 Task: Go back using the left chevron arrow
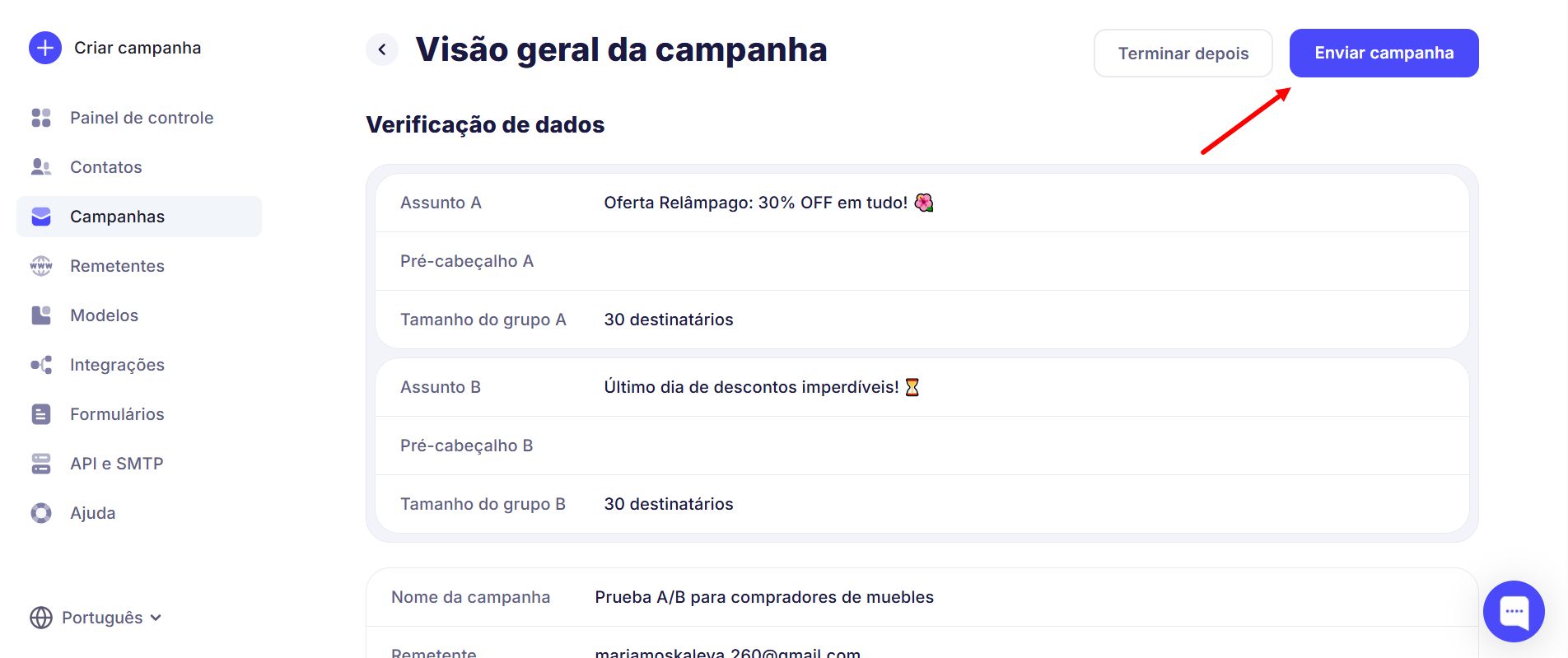coord(382,49)
